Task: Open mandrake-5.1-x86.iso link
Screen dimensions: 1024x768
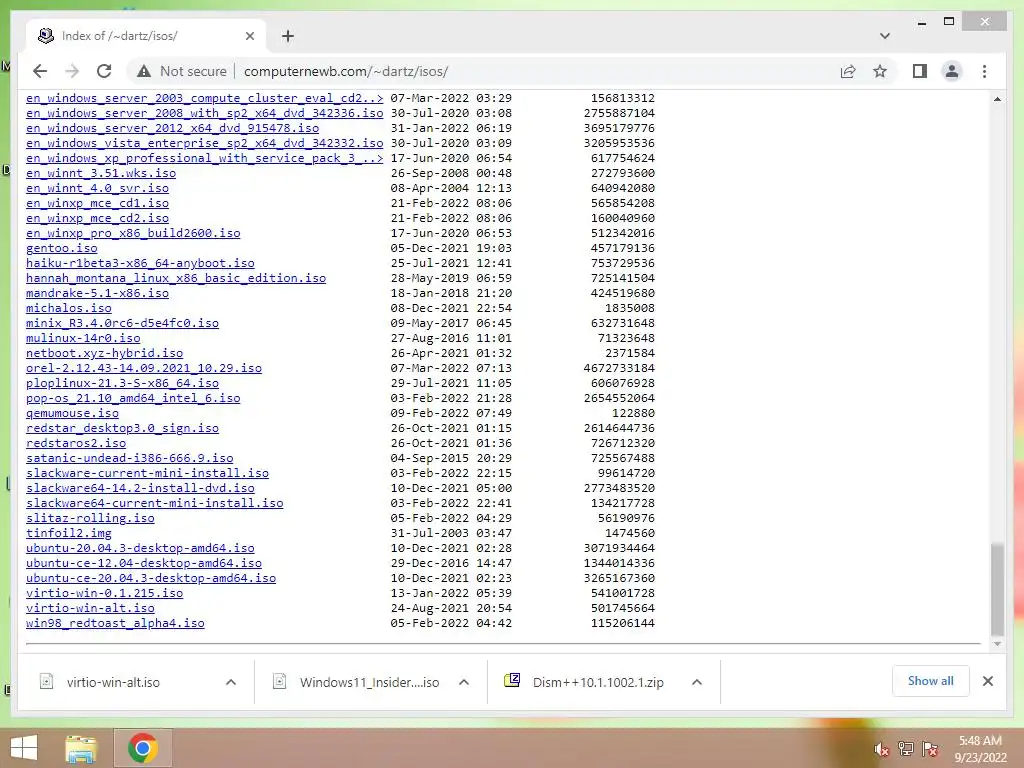Action: pyautogui.click(x=97, y=293)
